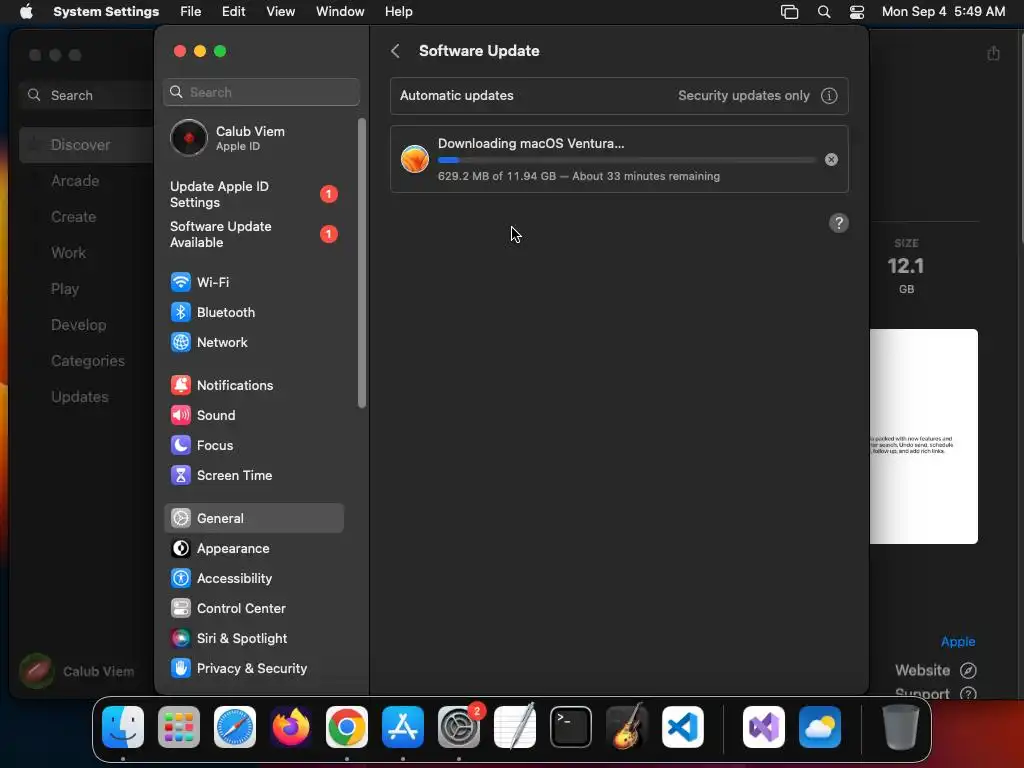Open Siri & Spotlight settings

pos(253,639)
